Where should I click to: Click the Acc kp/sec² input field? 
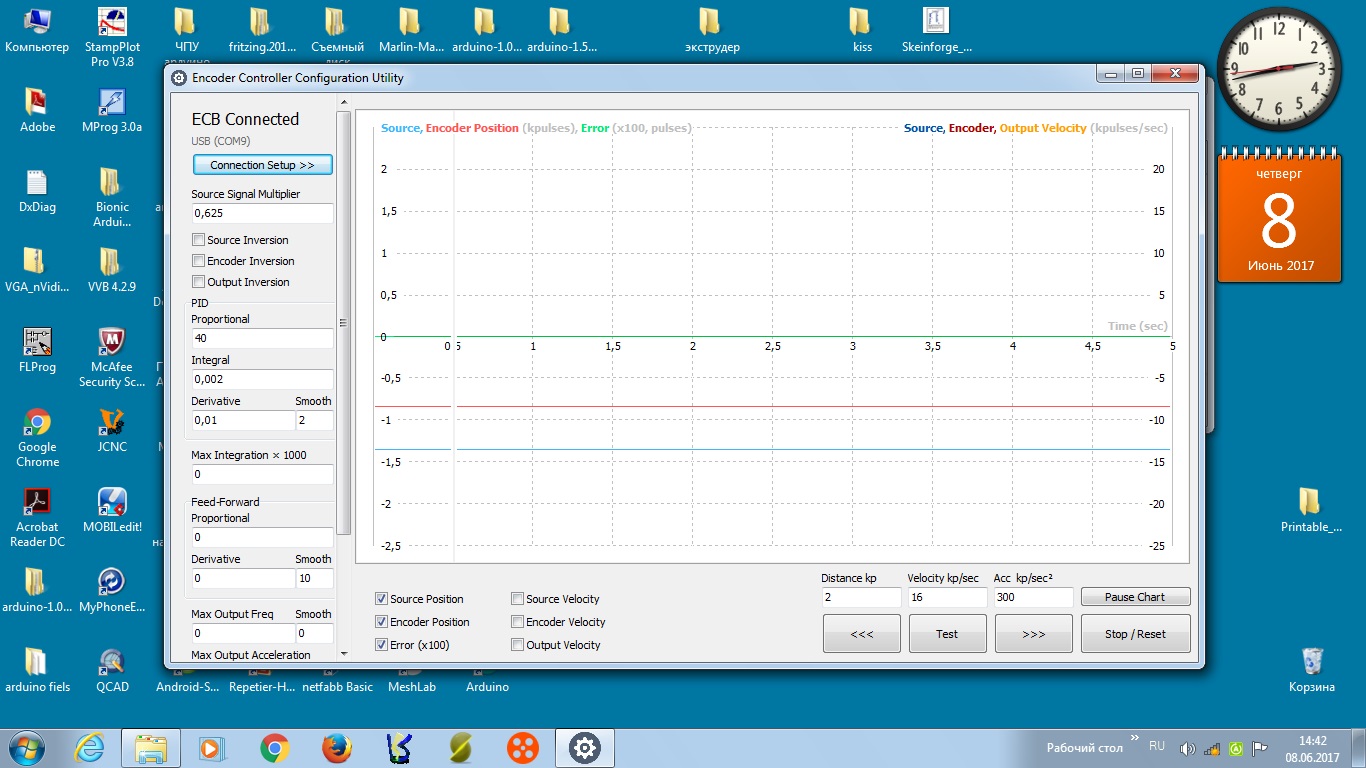[1033, 597]
